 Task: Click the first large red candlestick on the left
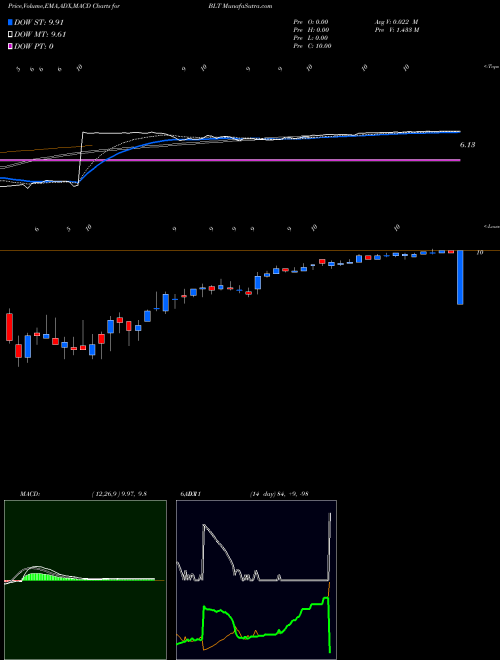click(x=9, y=327)
